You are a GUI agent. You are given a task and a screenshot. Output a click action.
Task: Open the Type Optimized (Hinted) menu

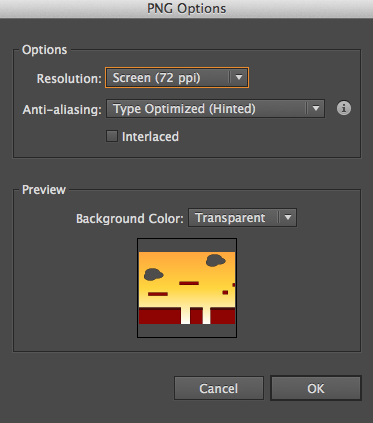215,108
